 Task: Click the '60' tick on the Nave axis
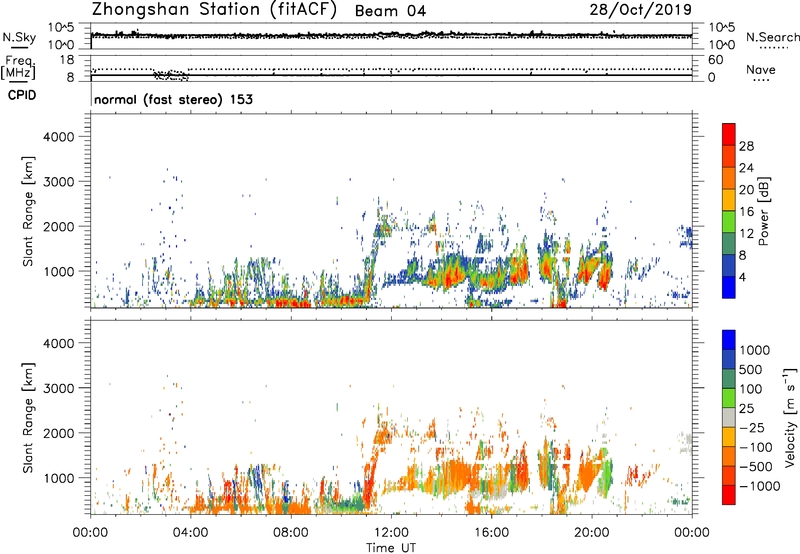716,60
